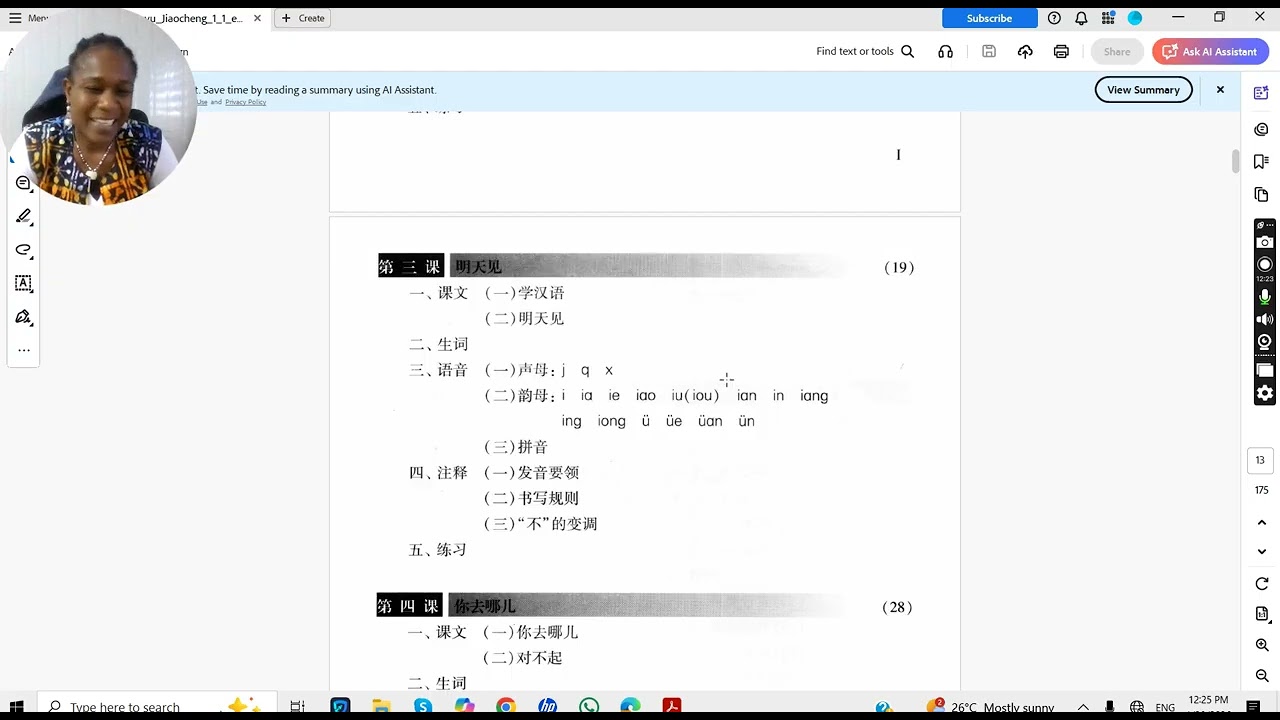Take a snapshot with recorder camera icon
1280x720 pixels.
pyautogui.click(x=1265, y=242)
